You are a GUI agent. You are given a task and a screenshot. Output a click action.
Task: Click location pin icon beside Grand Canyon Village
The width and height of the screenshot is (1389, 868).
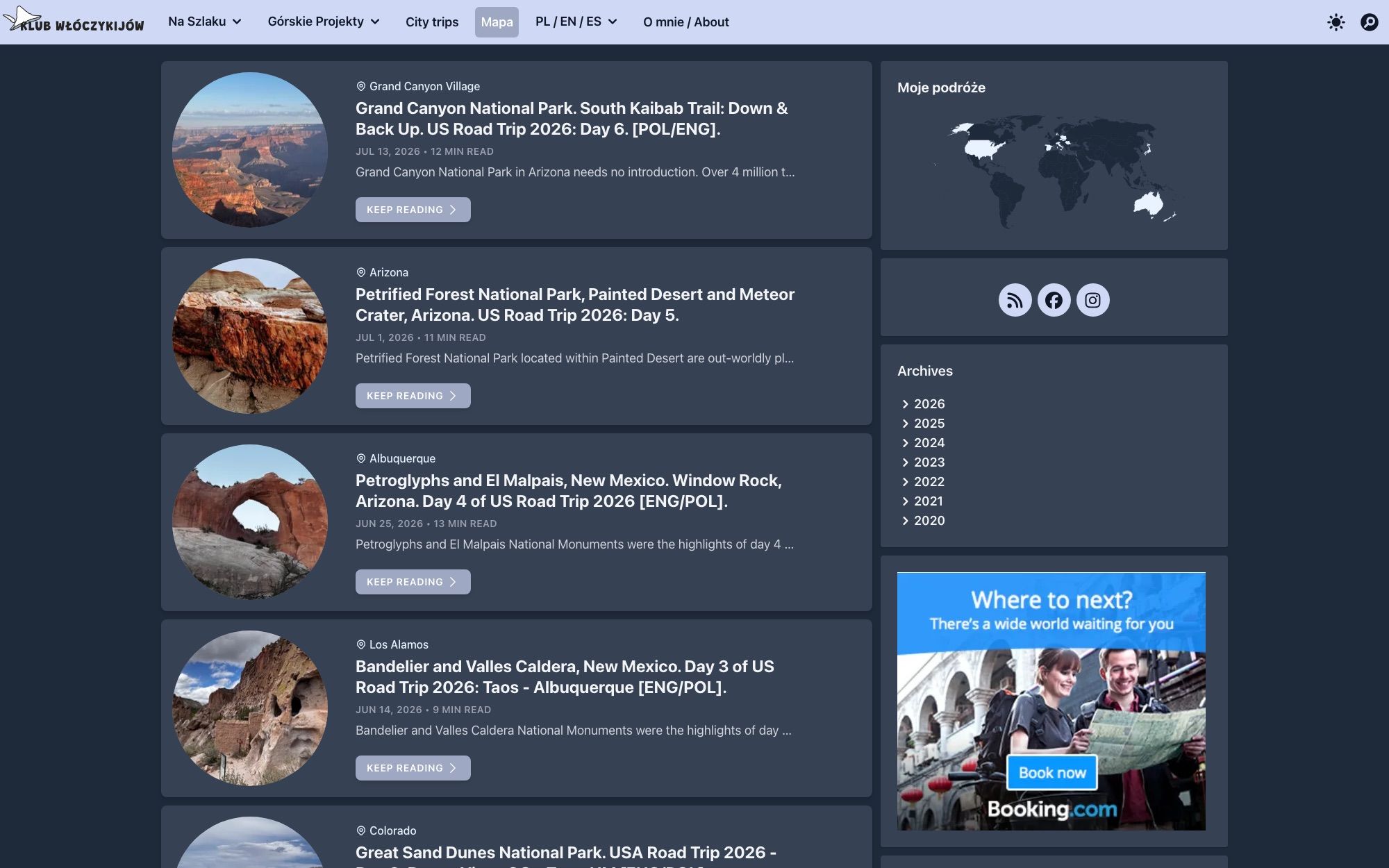pyautogui.click(x=360, y=86)
